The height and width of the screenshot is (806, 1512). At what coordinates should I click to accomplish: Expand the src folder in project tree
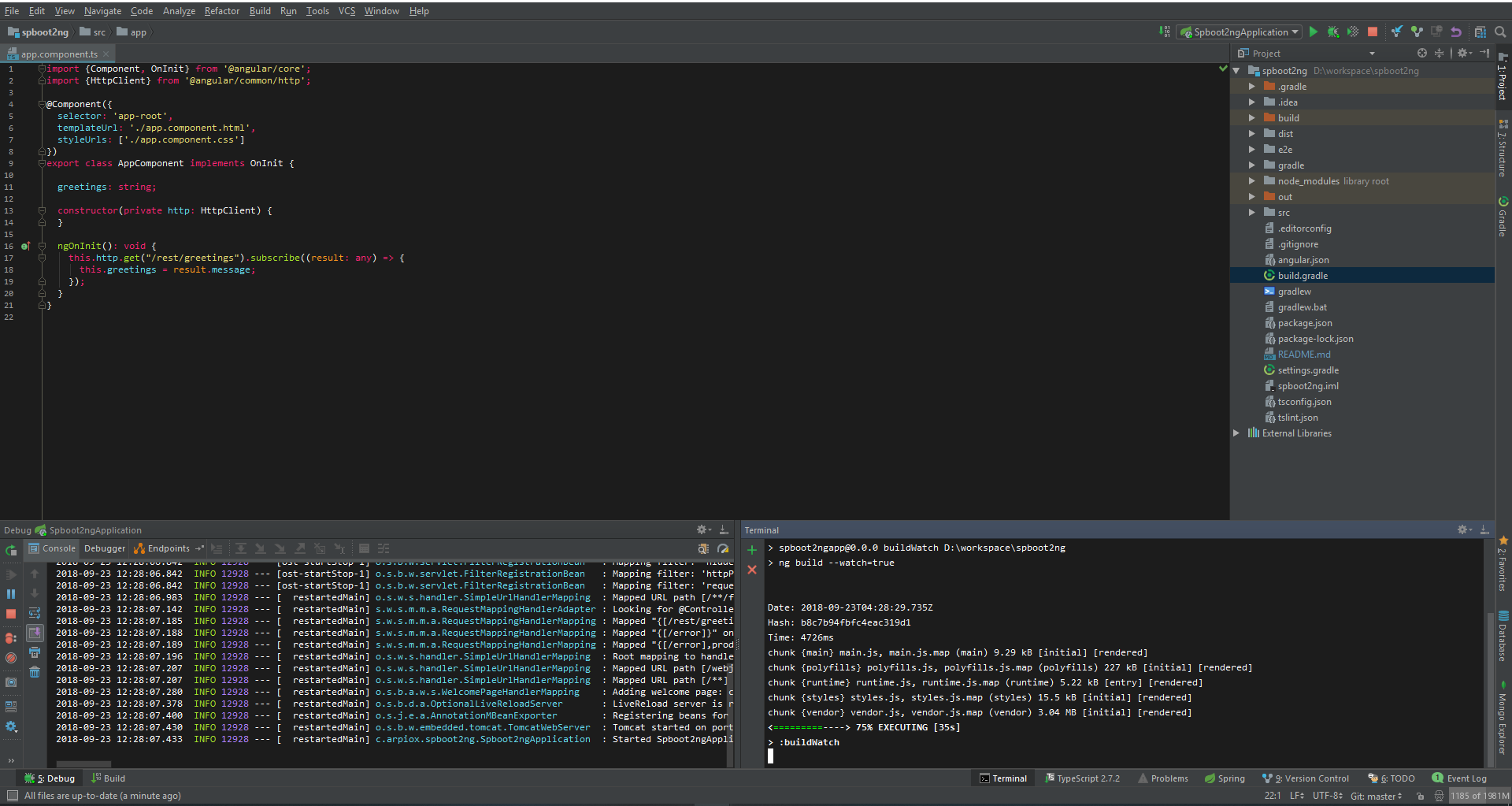pos(1251,213)
